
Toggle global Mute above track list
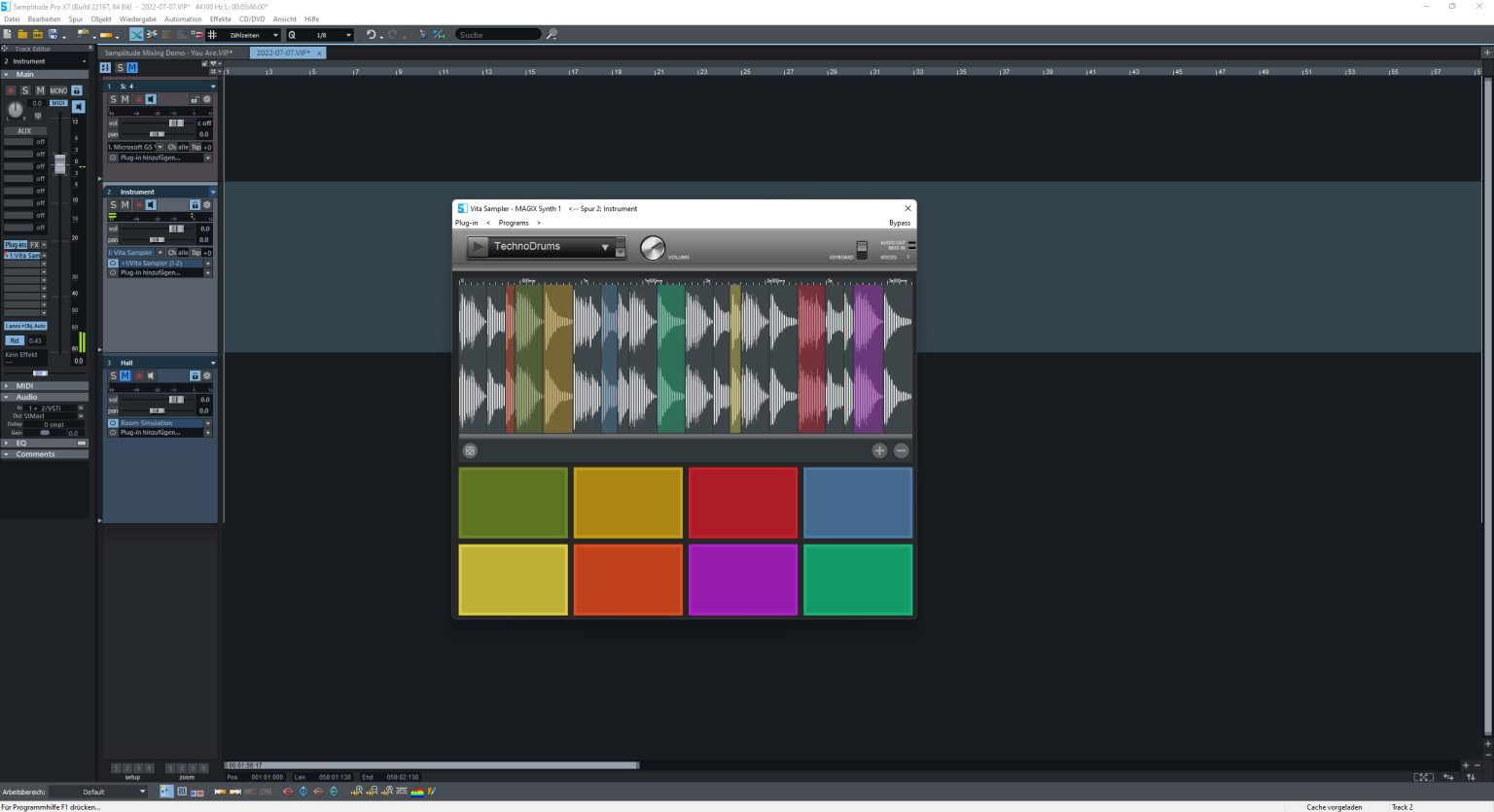[132, 67]
